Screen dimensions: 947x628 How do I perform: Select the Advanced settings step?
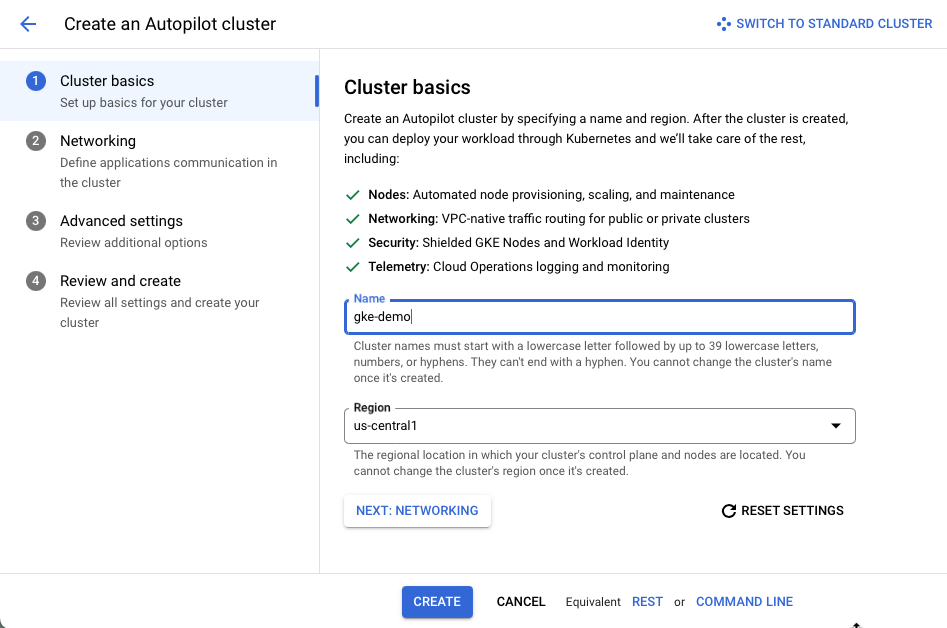[121, 221]
